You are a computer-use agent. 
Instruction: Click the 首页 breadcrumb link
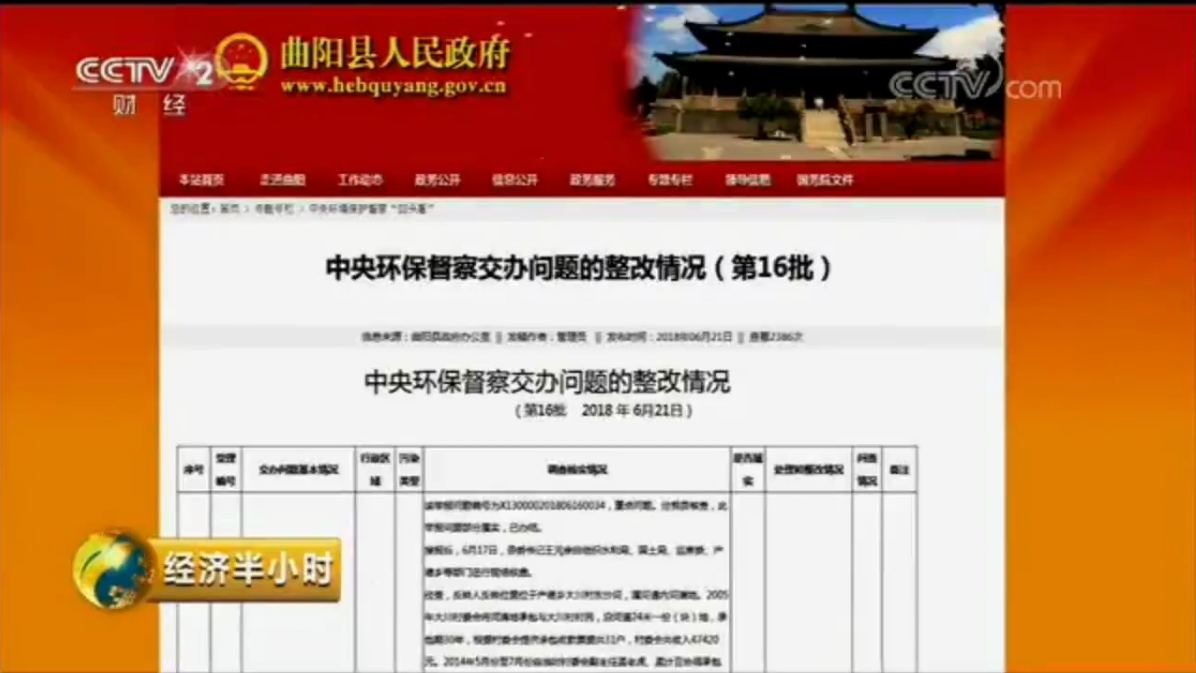point(230,210)
